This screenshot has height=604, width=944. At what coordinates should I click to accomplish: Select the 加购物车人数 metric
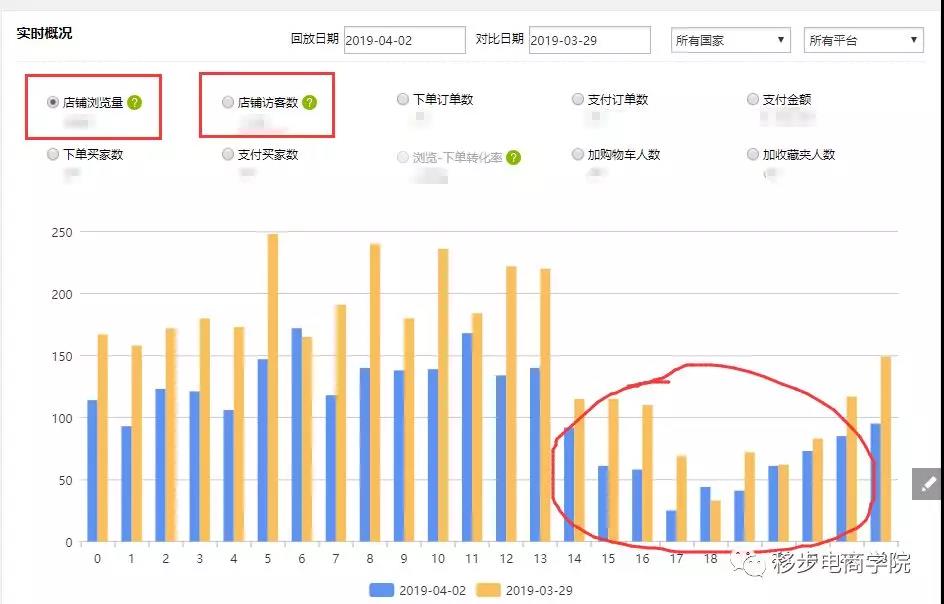click(x=578, y=155)
